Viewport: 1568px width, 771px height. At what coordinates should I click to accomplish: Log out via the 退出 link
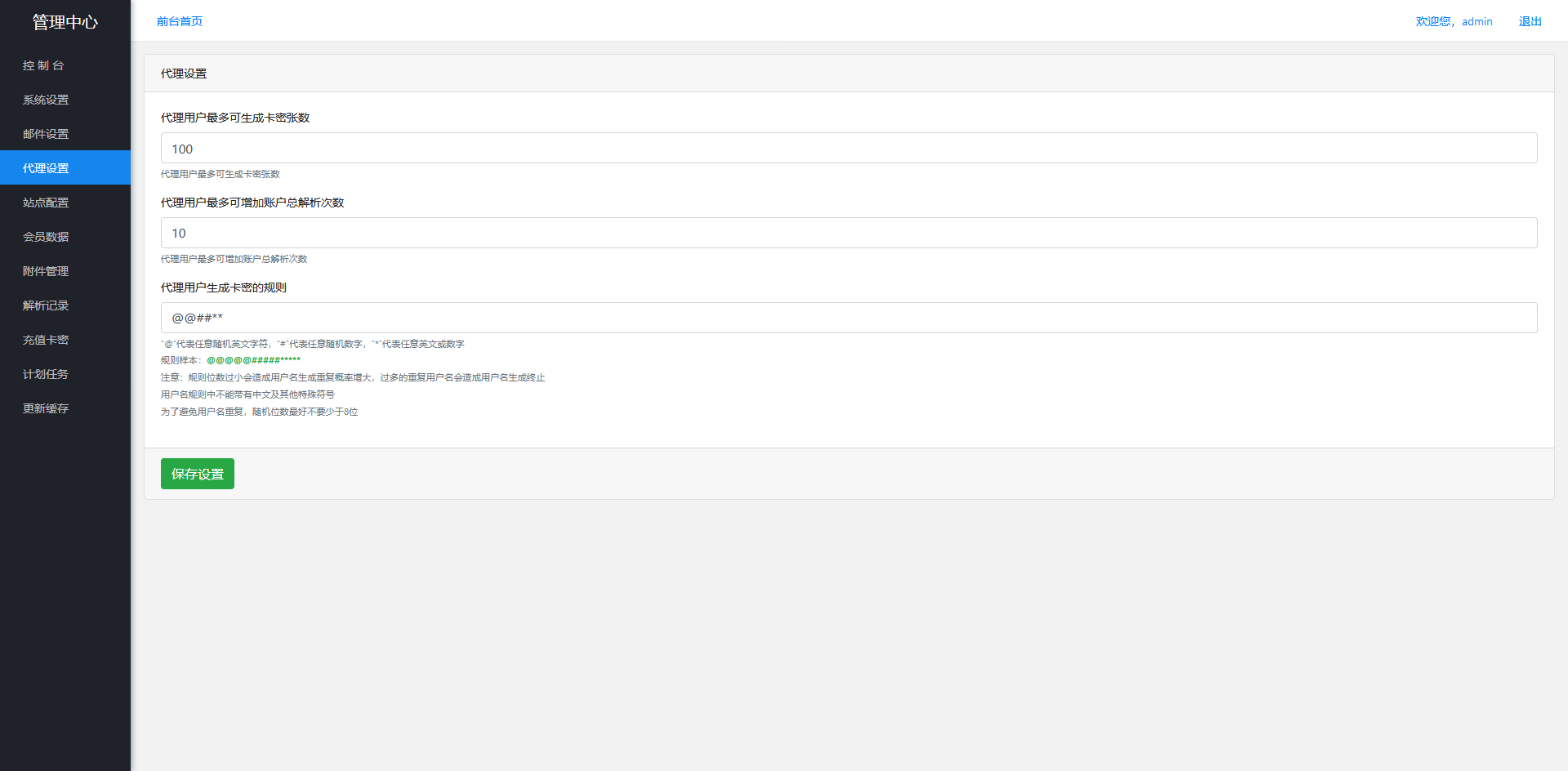(x=1530, y=21)
